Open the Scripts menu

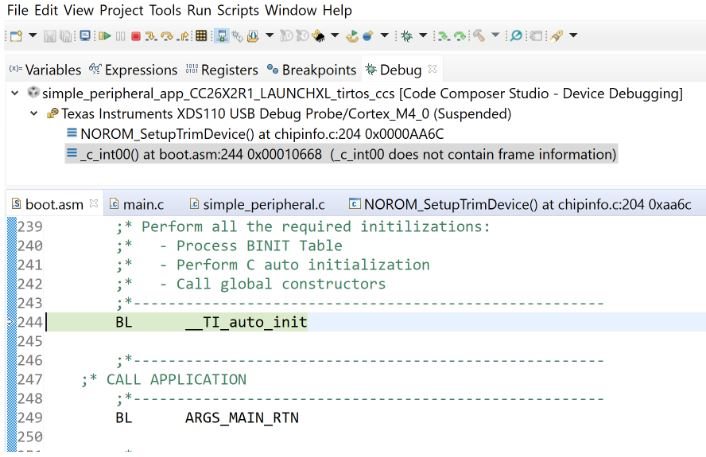point(238,10)
